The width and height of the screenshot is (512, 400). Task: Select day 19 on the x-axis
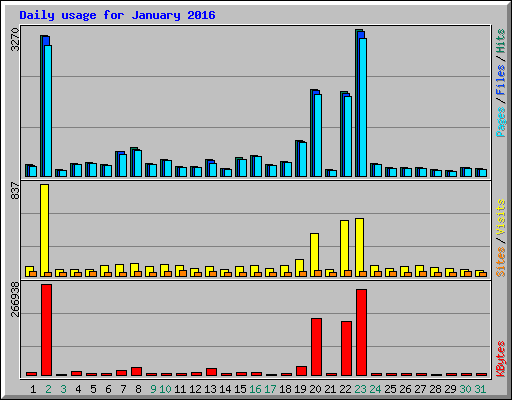coord(300,389)
